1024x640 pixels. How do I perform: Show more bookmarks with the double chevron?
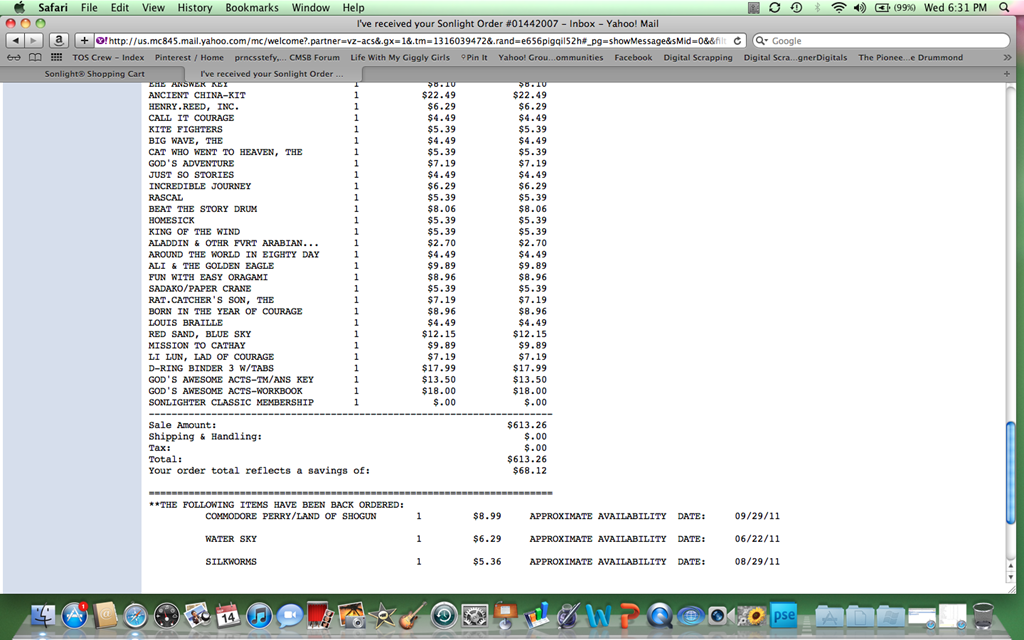click(1006, 57)
